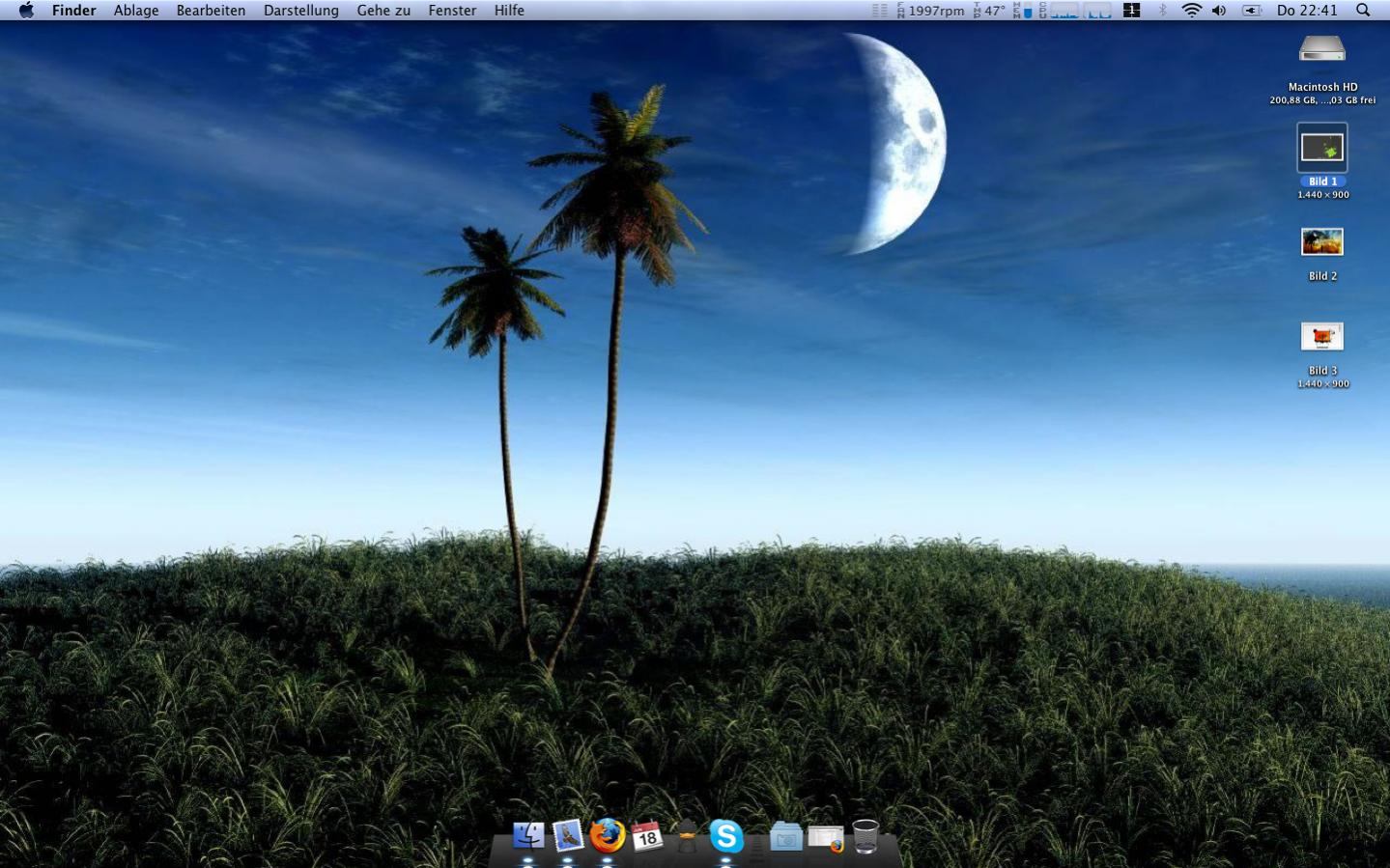Open the Bluetooth status menu
The width and height of the screenshot is (1390, 868).
(1162, 11)
